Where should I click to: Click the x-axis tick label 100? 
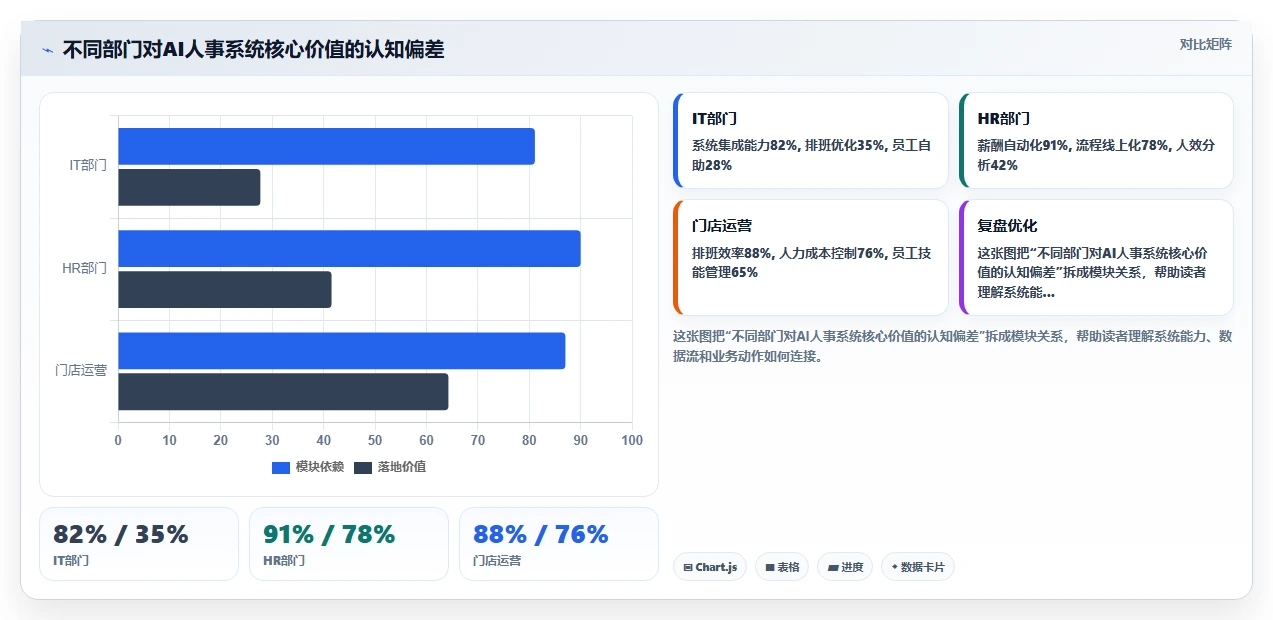tap(632, 440)
